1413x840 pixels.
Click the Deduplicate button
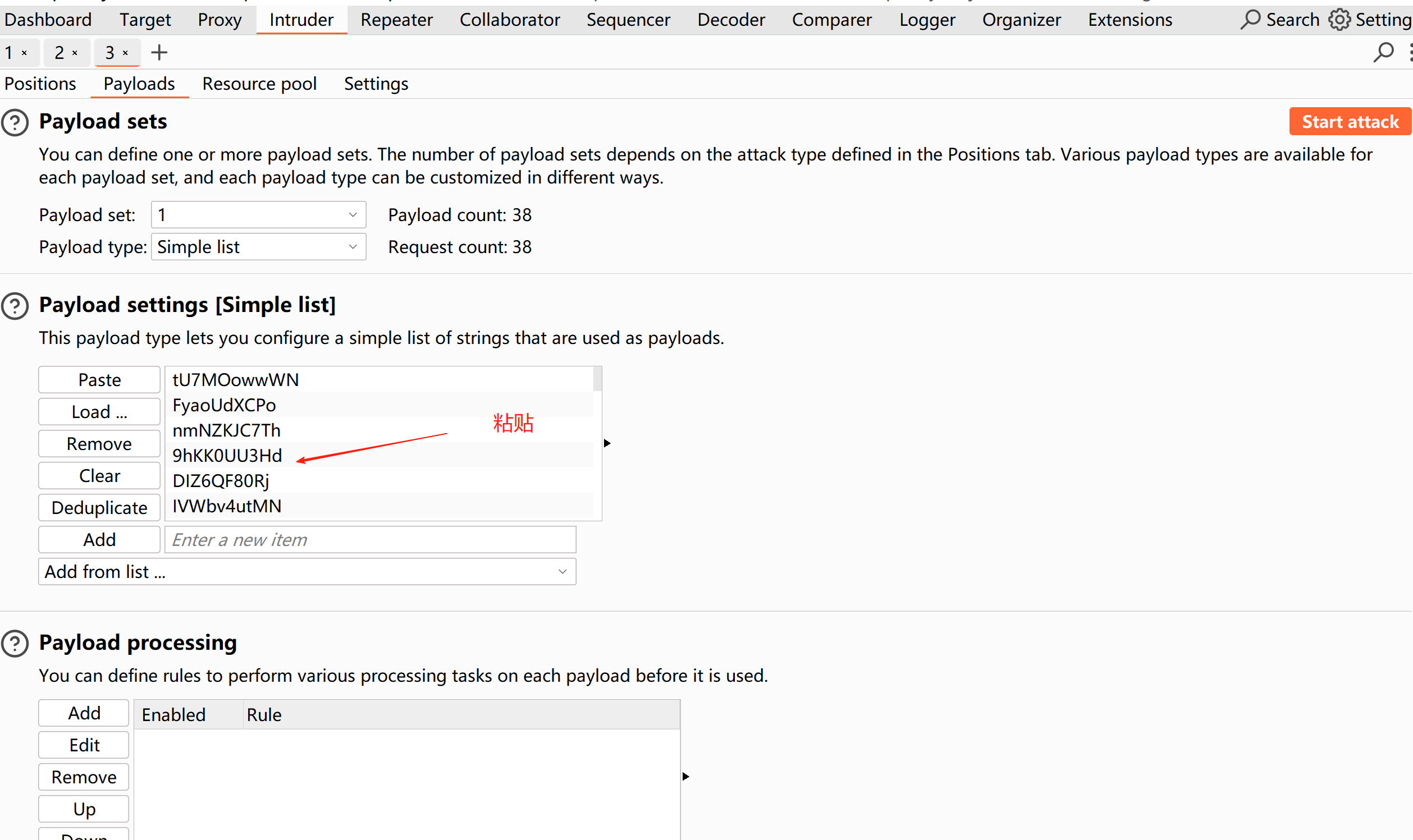[99, 508]
